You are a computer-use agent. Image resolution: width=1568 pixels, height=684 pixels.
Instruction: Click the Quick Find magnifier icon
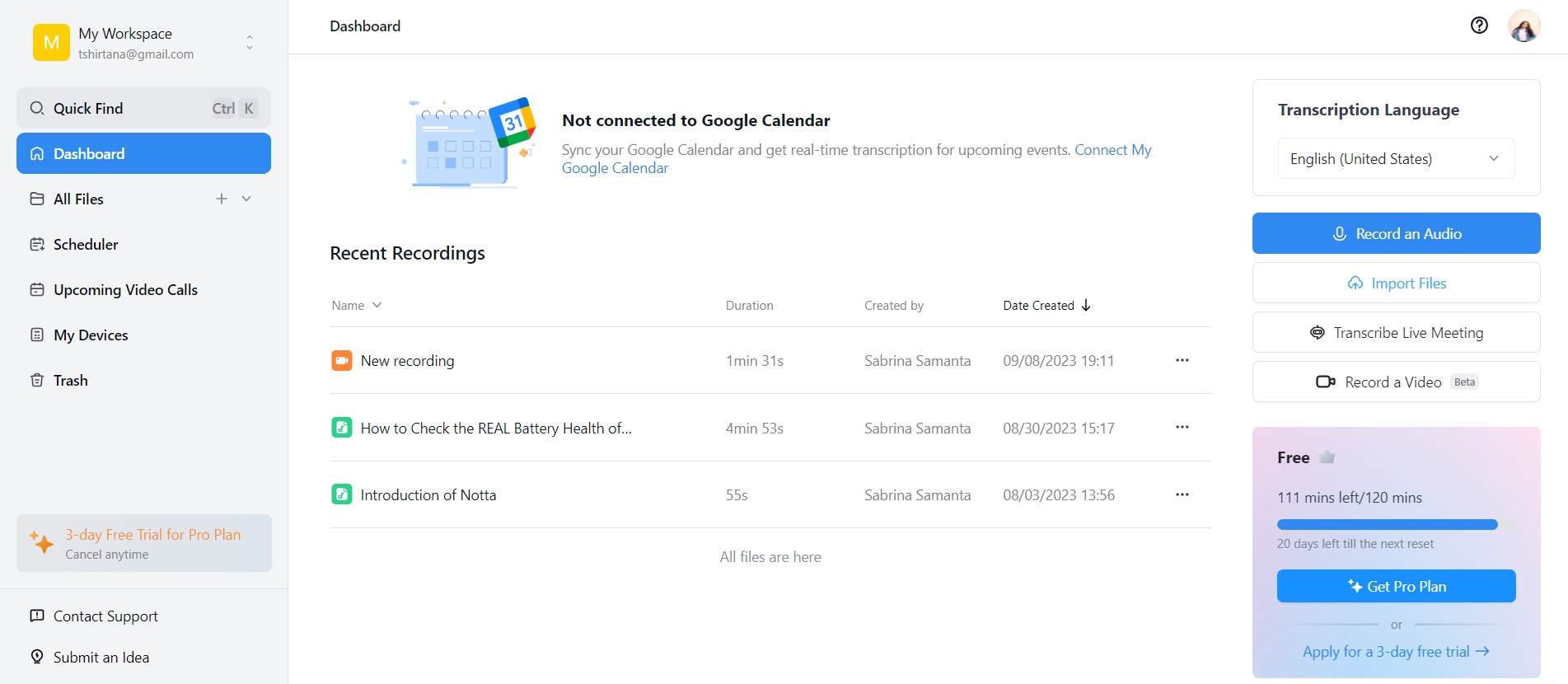point(37,108)
